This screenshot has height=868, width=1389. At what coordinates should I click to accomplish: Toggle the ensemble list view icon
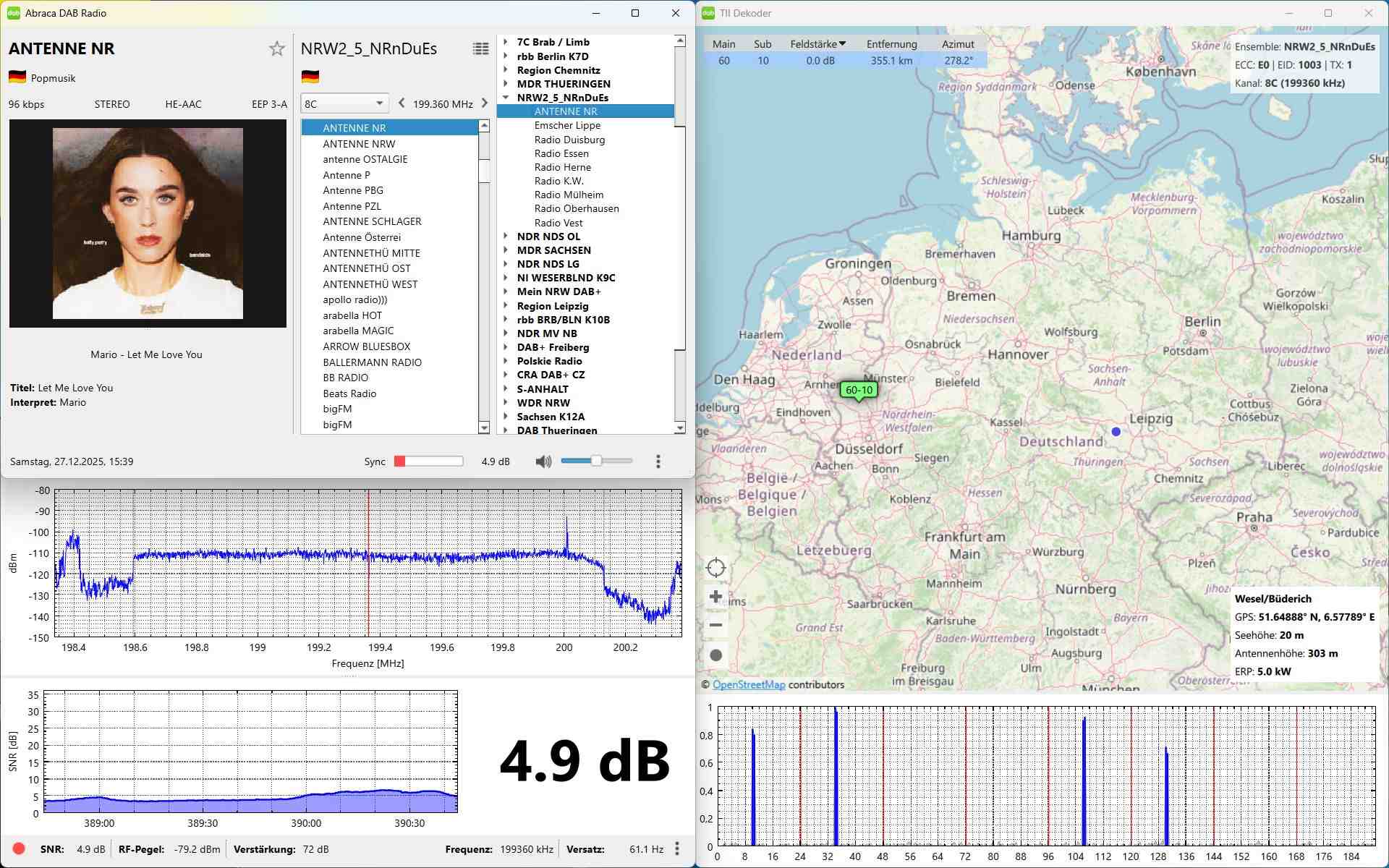point(480,48)
